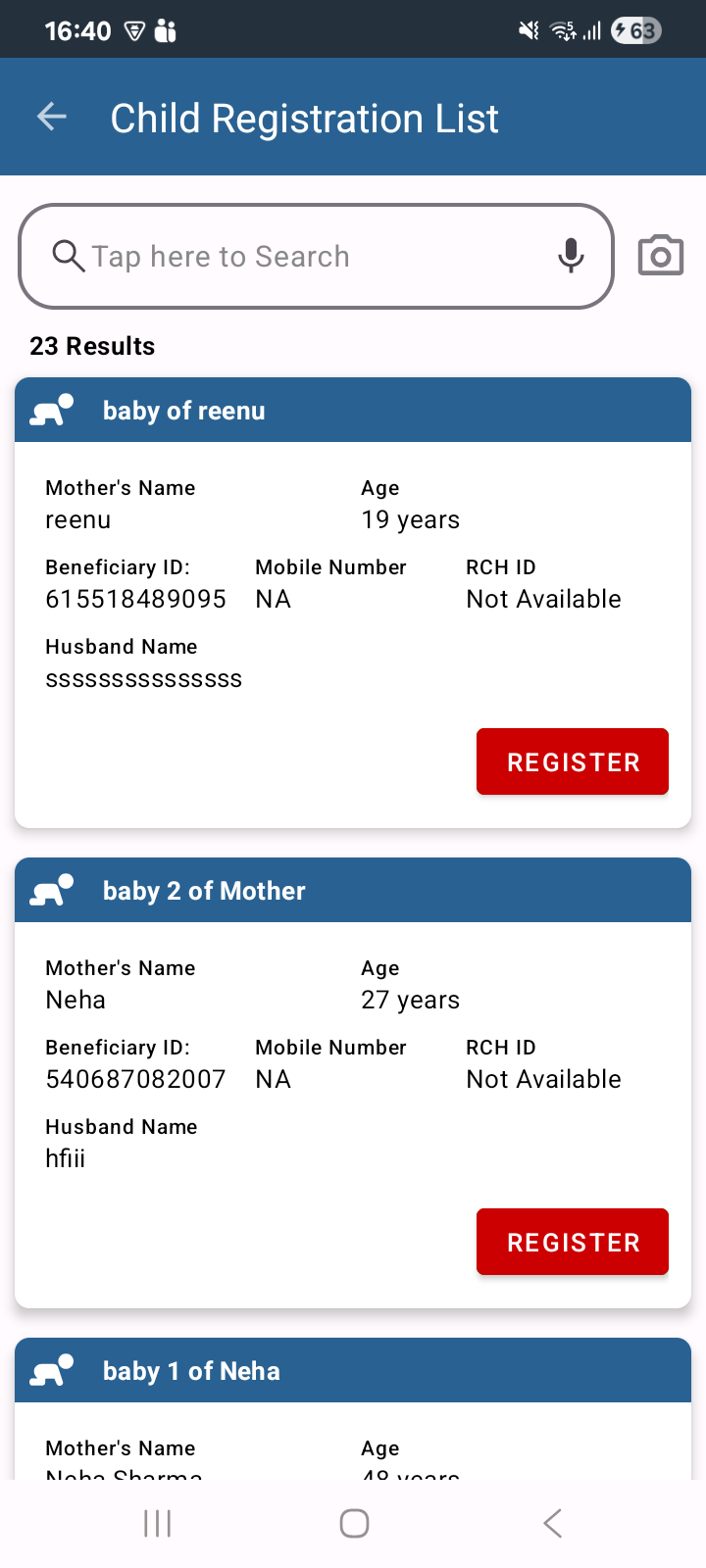This screenshot has width=706, height=1568.
Task: Tap the Child Registration List title
Action: (304, 119)
